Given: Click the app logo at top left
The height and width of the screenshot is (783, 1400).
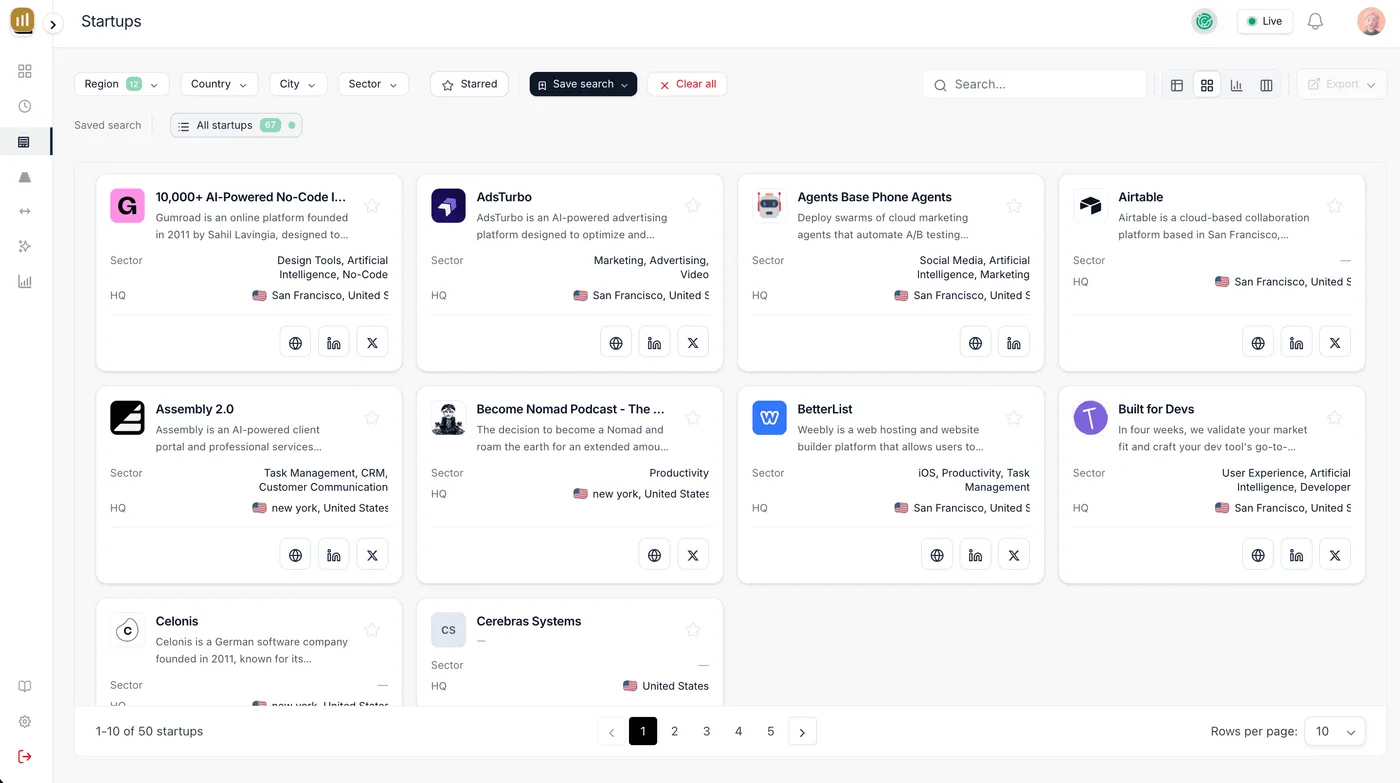Looking at the screenshot, I should 22,21.
